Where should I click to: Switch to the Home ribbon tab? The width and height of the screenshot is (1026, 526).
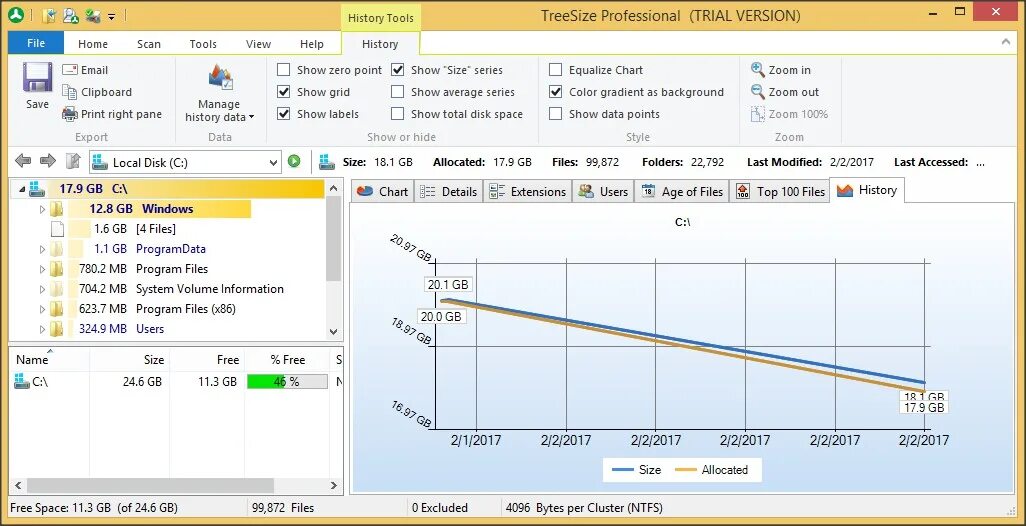click(93, 44)
